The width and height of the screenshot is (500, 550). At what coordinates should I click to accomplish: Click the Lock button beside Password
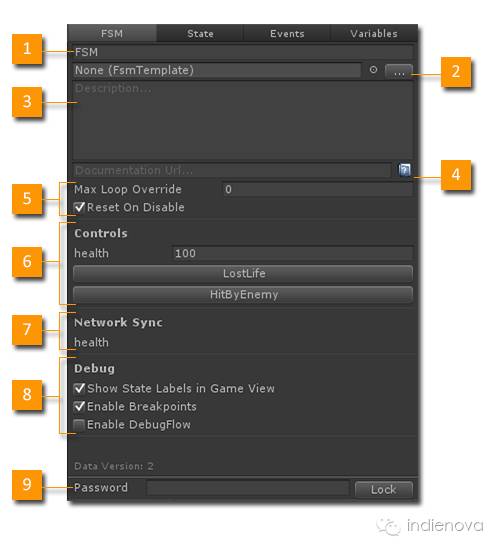384,489
